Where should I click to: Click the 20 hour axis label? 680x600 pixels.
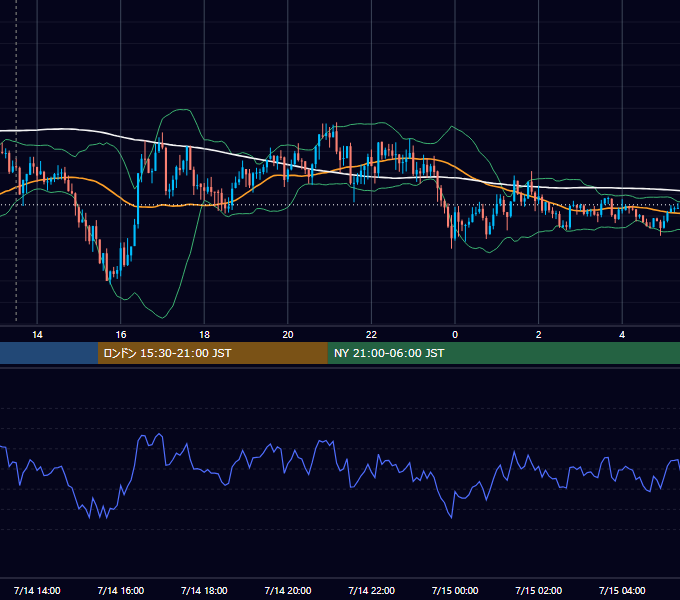point(288,335)
